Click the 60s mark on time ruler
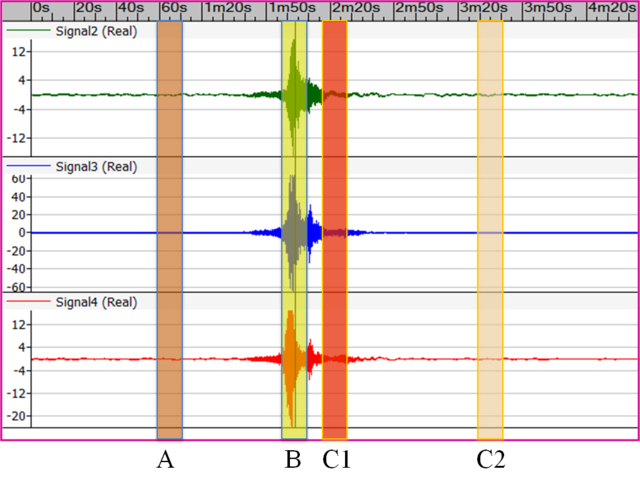Viewport: 640px width, 479px height. coord(174,8)
